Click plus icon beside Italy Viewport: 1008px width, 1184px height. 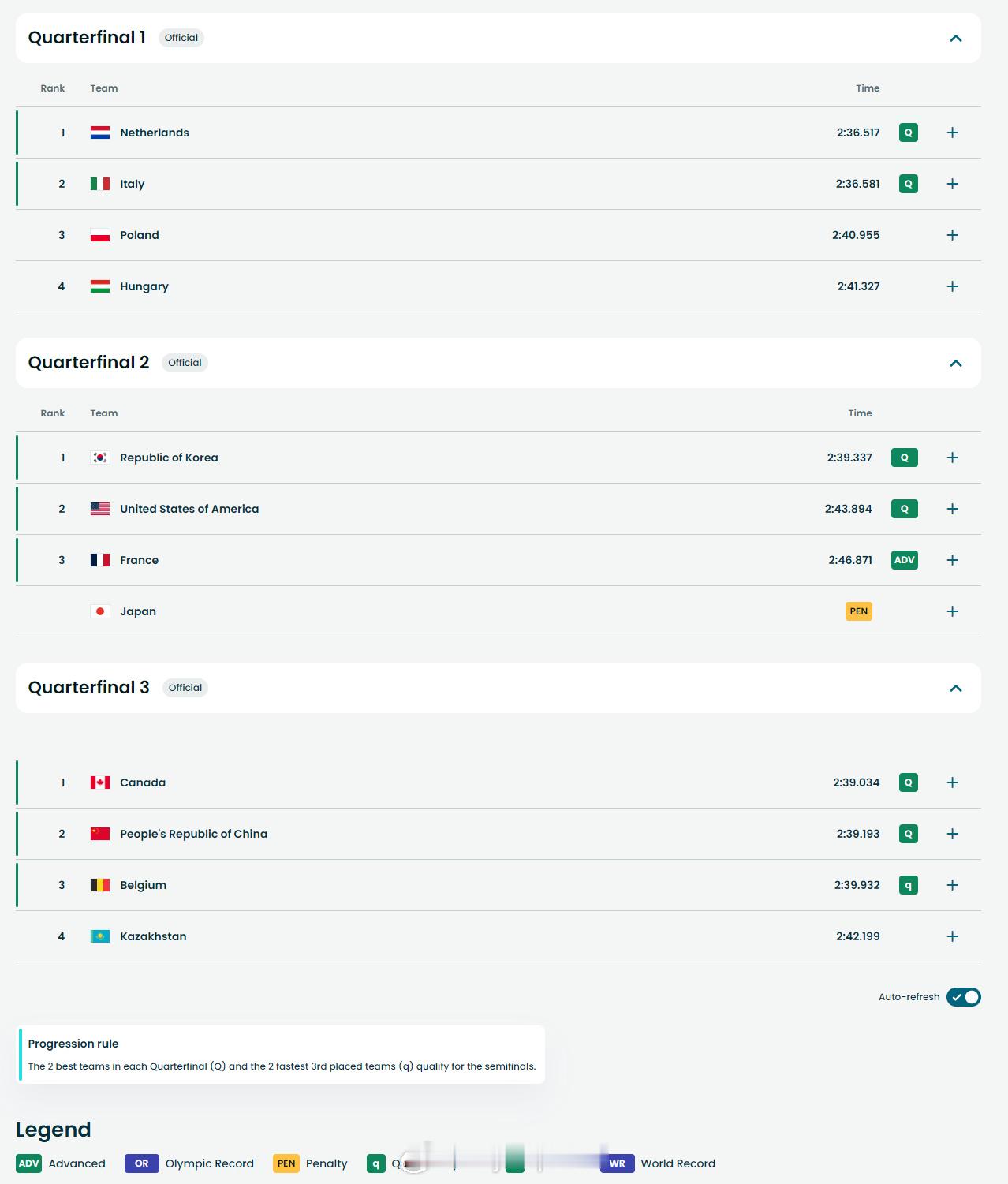pos(952,184)
